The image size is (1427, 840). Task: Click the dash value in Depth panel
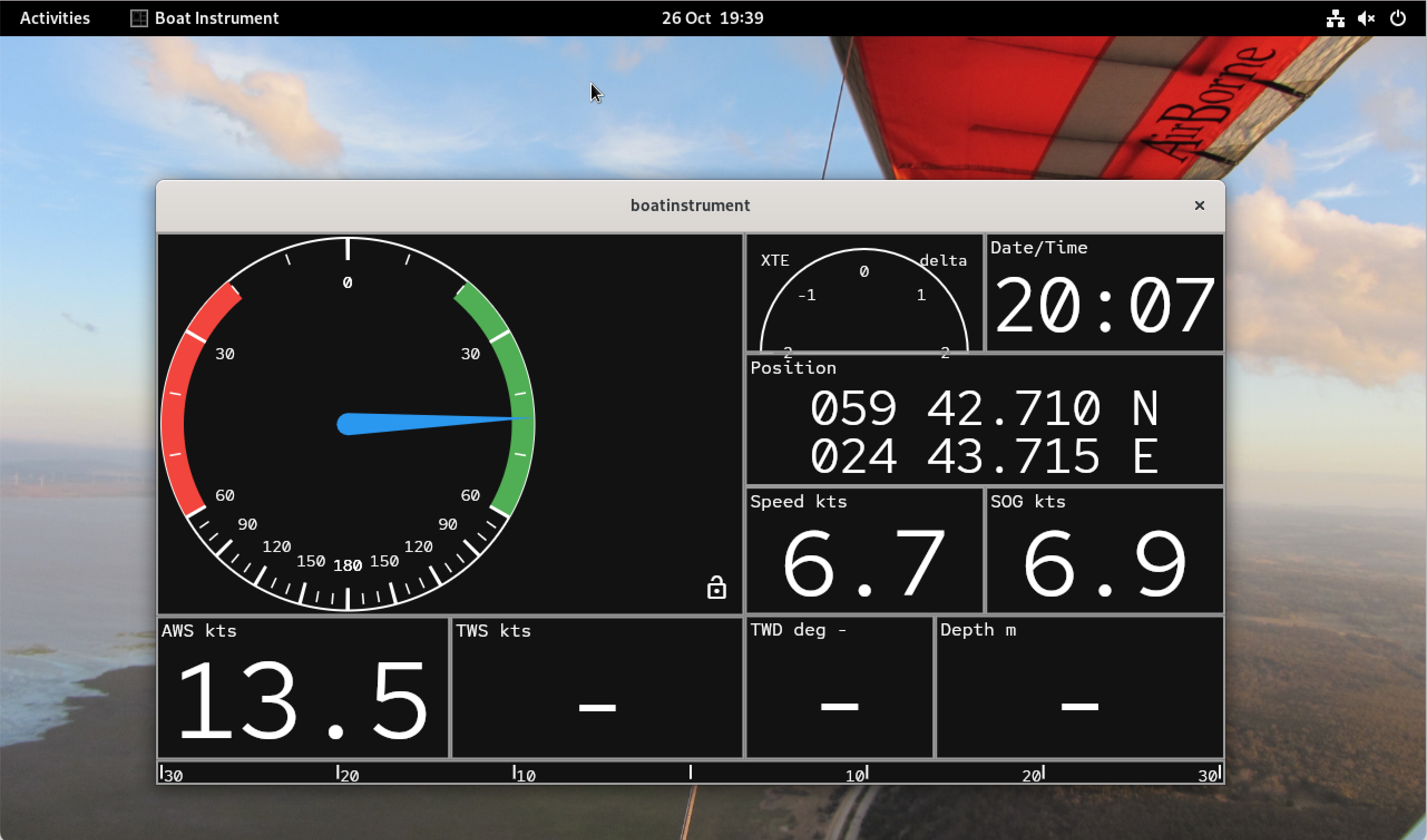tap(1079, 706)
